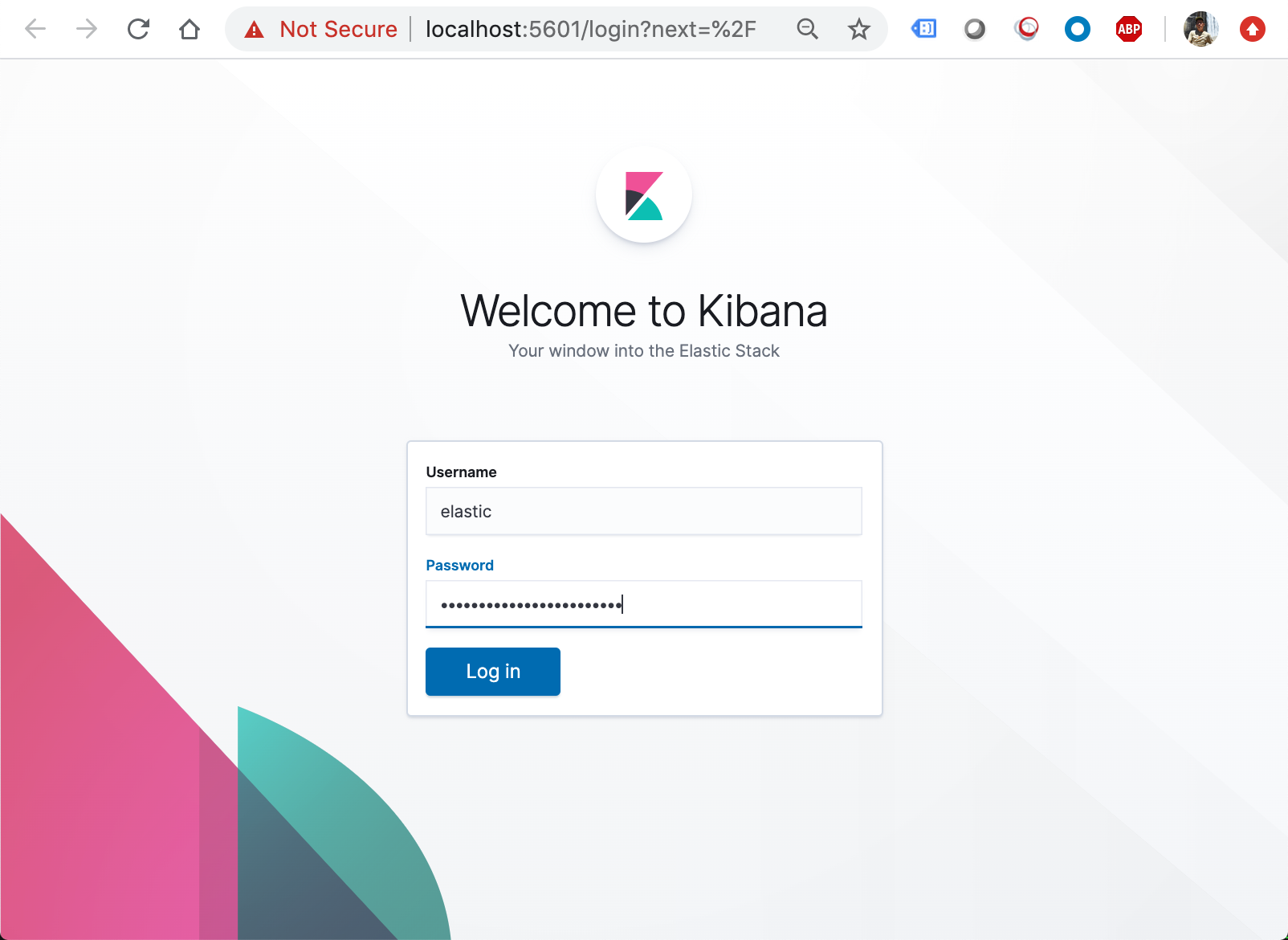Image resolution: width=1288 pixels, height=940 pixels.
Task: Open the browser profile avatar
Action: pyautogui.click(x=1200, y=30)
